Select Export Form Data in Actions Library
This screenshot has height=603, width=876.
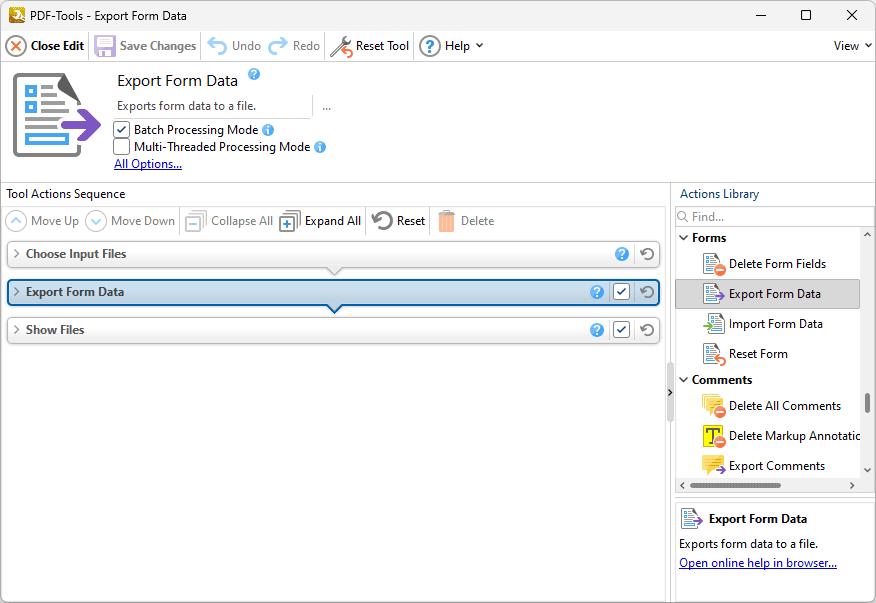[x=767, y=294]
